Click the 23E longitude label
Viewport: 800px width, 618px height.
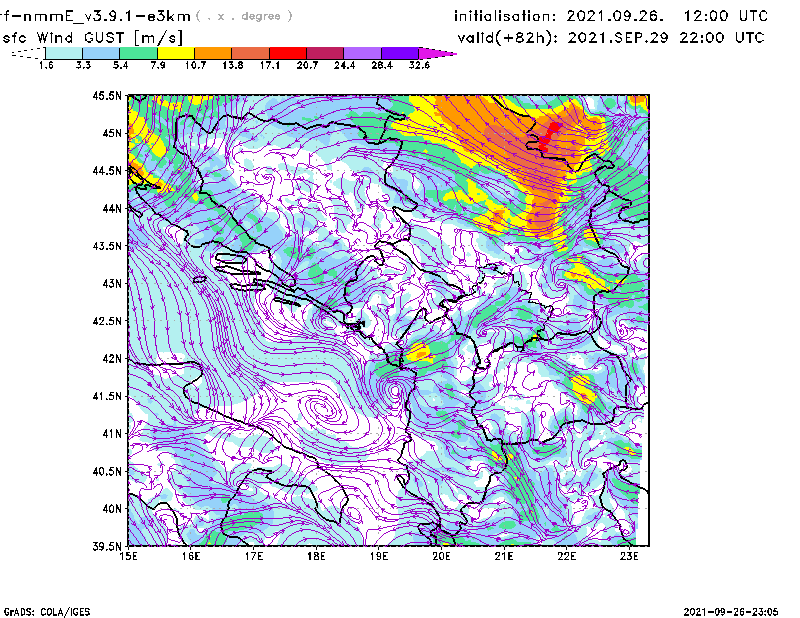tap(629, 556)
